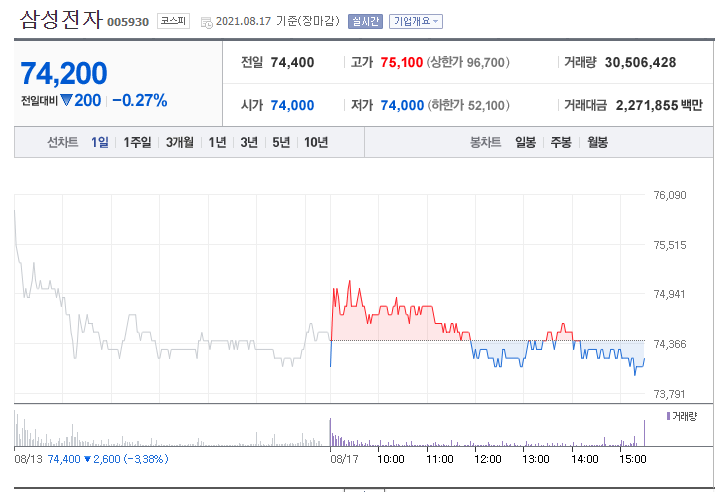Click the 고가 value 75,100
This screenshot has height=492, width=715.
[x=402, y=62]
